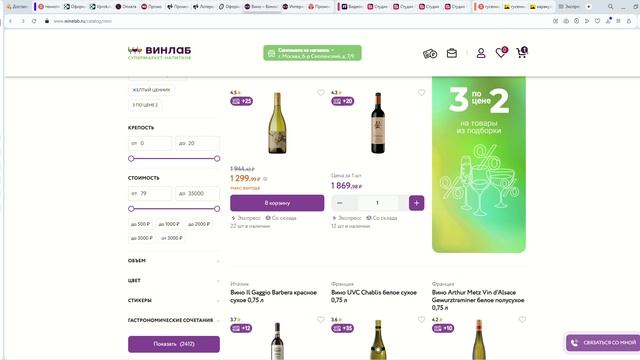Image resolution: width=640 pixels, height=360 pixels.
Task: Select the до 500 ₽ price chip
Action: coord(140,224)
